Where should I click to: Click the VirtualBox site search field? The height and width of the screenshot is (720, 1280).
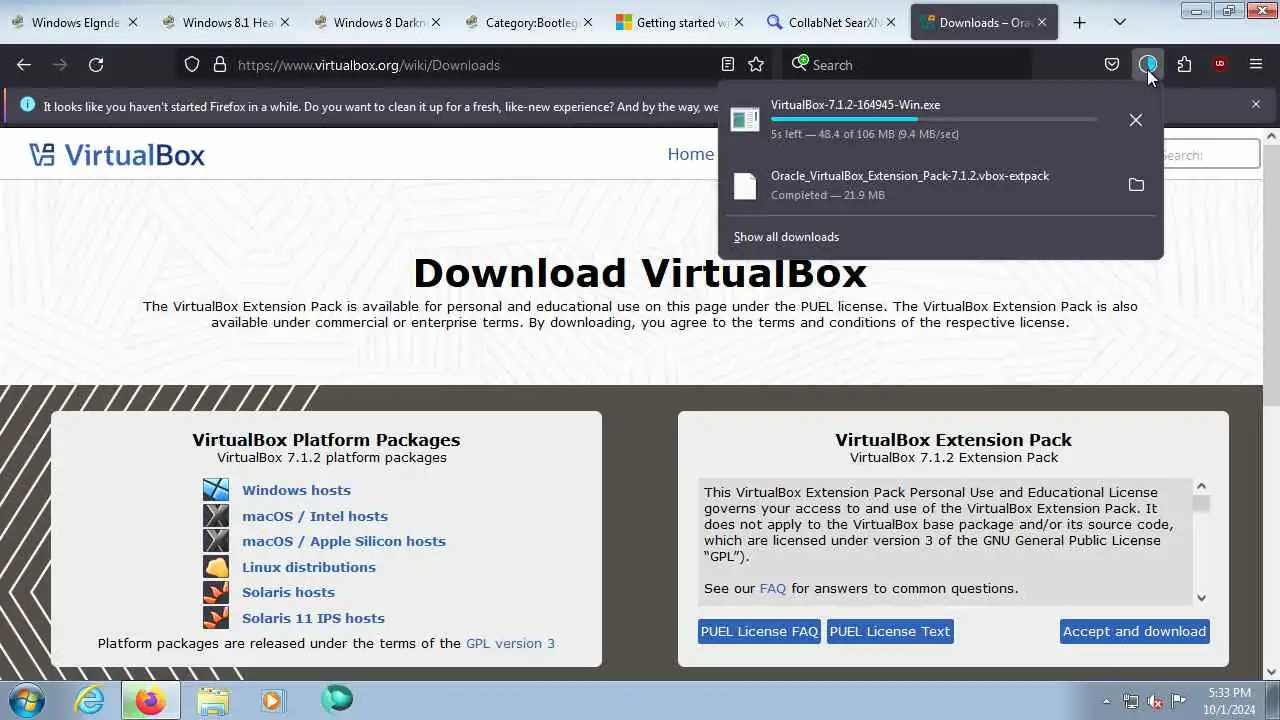1208,155
